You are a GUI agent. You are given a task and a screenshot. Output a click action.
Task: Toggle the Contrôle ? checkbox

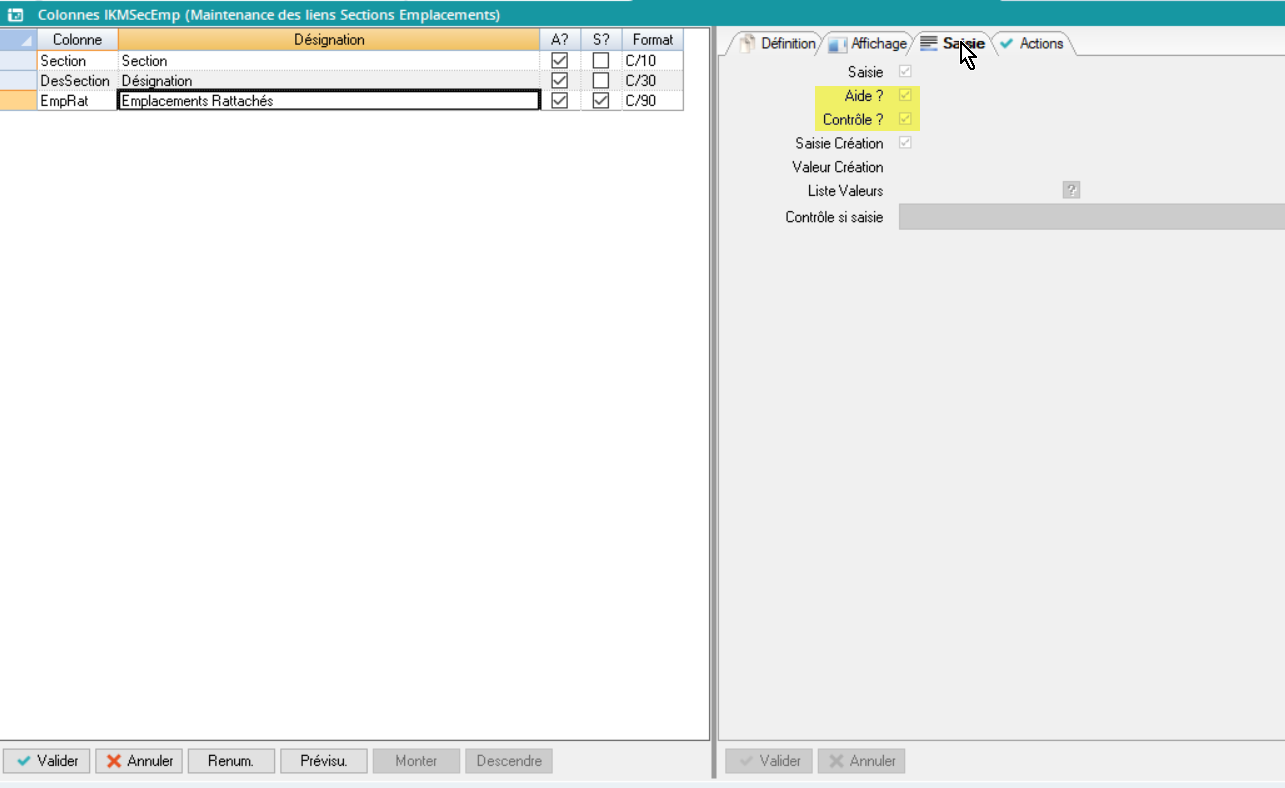906,120
